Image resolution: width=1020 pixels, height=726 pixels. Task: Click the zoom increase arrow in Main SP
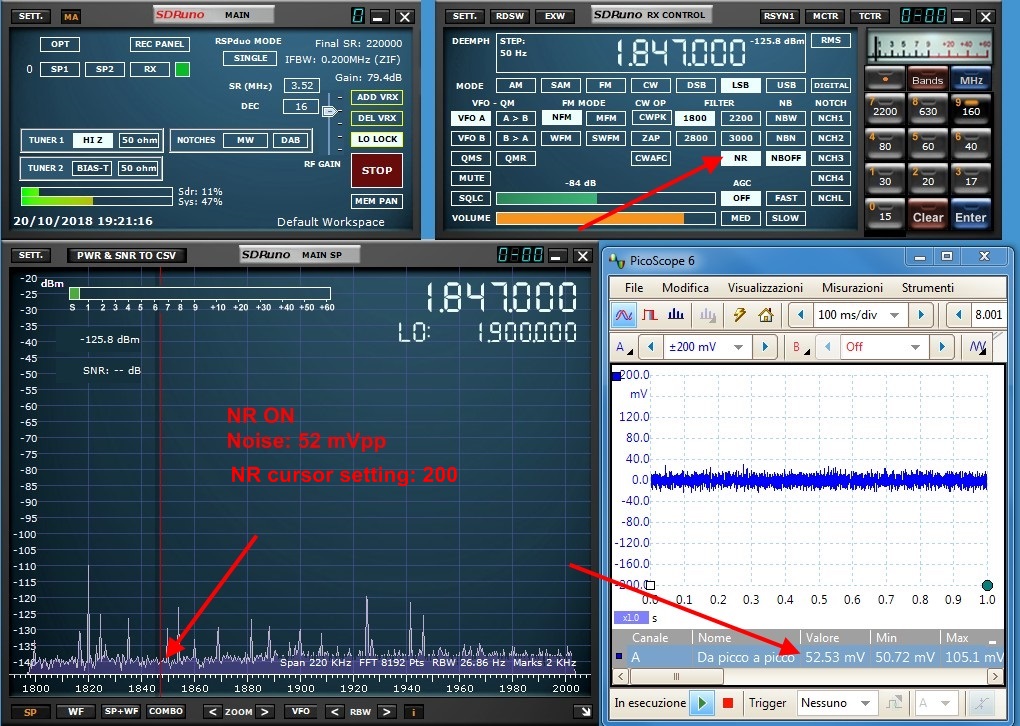[x=264, y=712]
